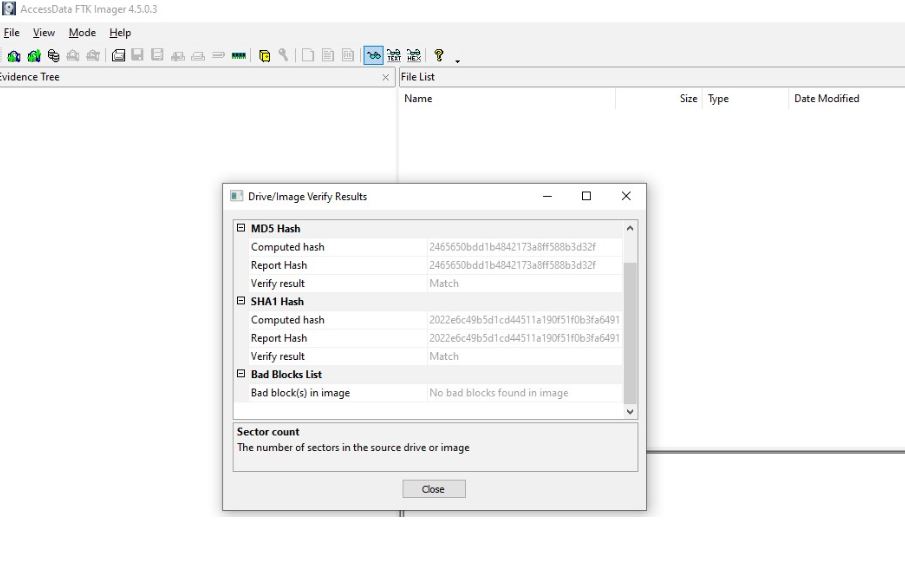Maximize the Drive/Image Verify Results dialog
Screen dimensions: 905x572
[586, 196]
